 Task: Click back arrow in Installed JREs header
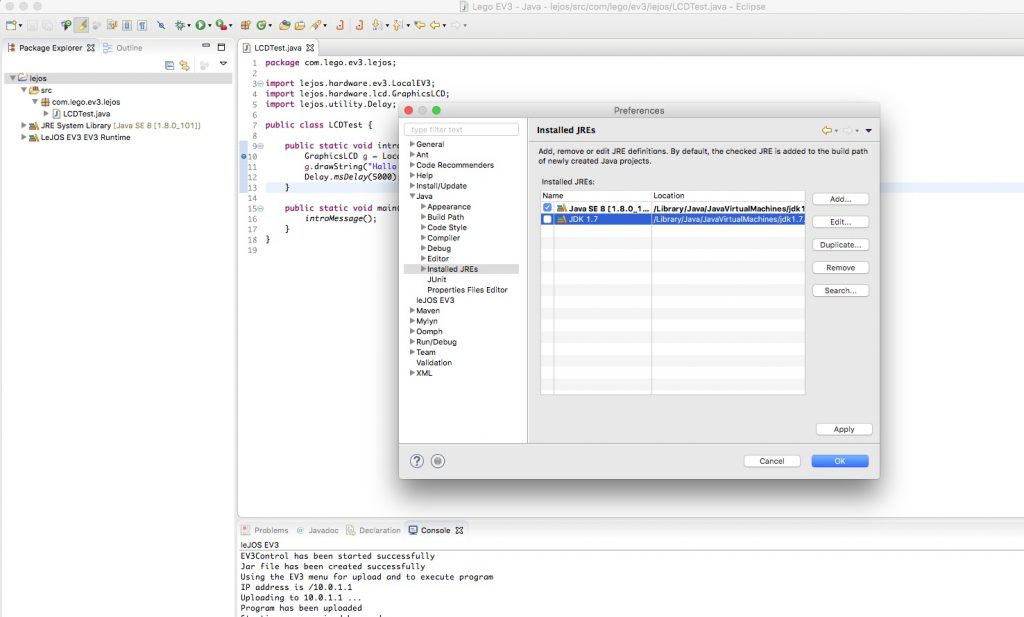click(827, 130)
